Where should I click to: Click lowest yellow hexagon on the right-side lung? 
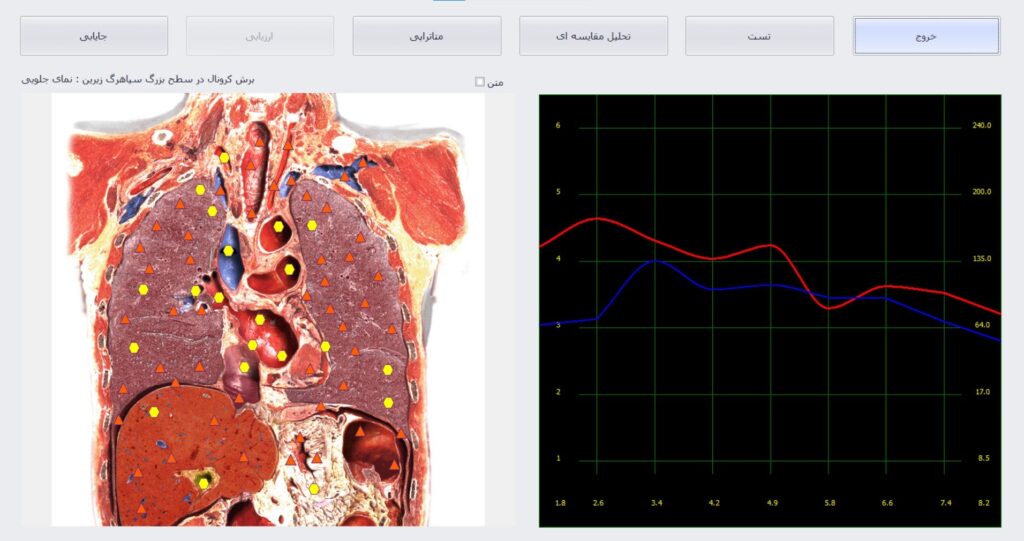tap(388, 402)
